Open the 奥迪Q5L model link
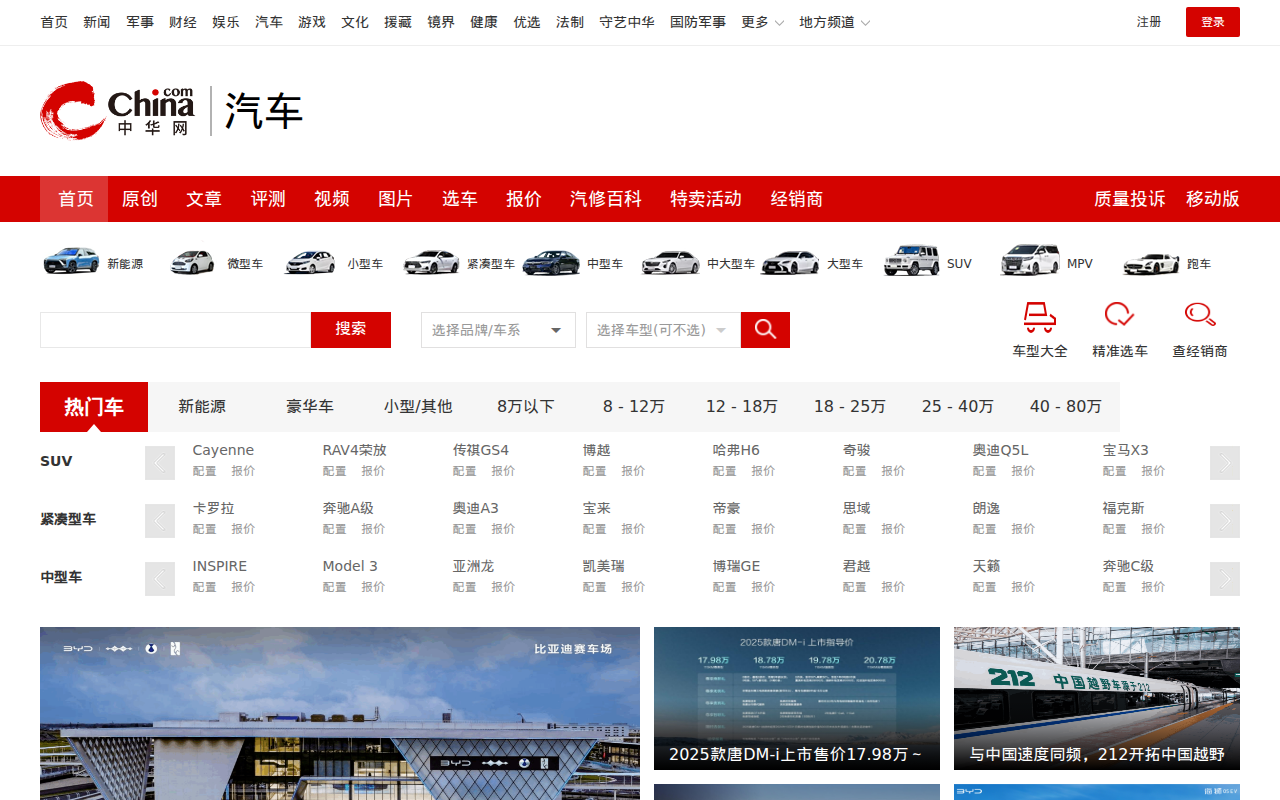 (x=1000, y=450)
